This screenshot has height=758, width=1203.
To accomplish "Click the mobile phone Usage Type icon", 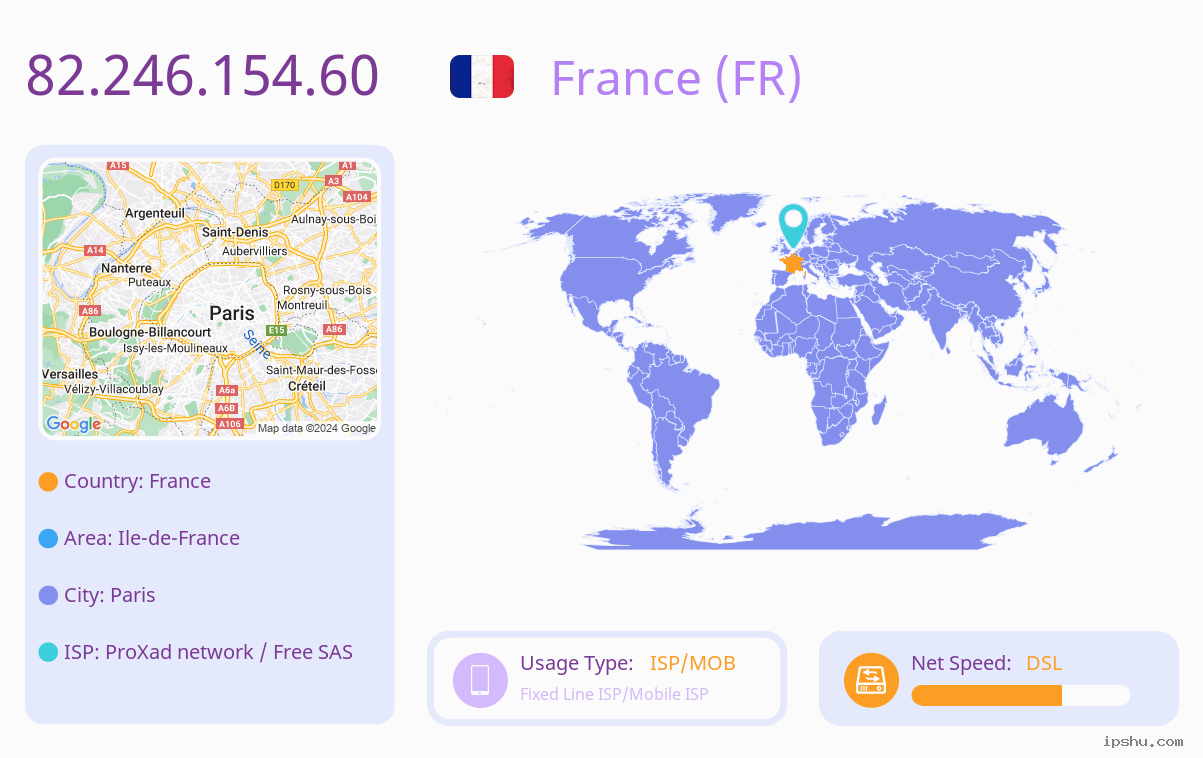I will [480, 679].
